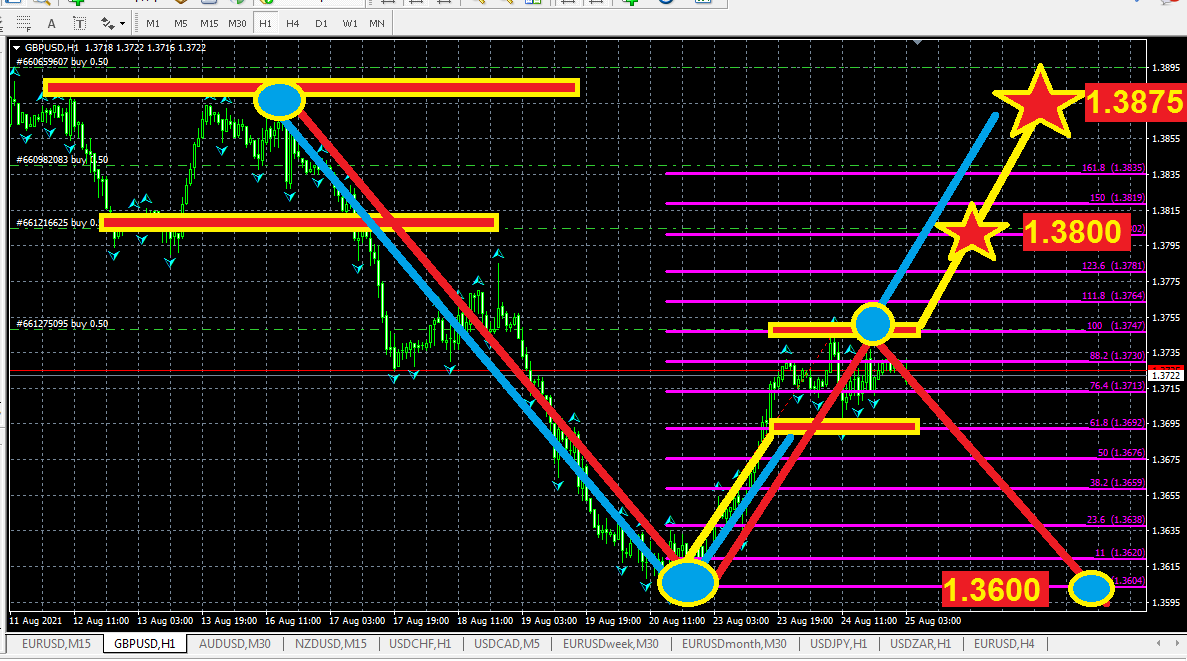Enable the H4 timeframe button

point(293,22)
